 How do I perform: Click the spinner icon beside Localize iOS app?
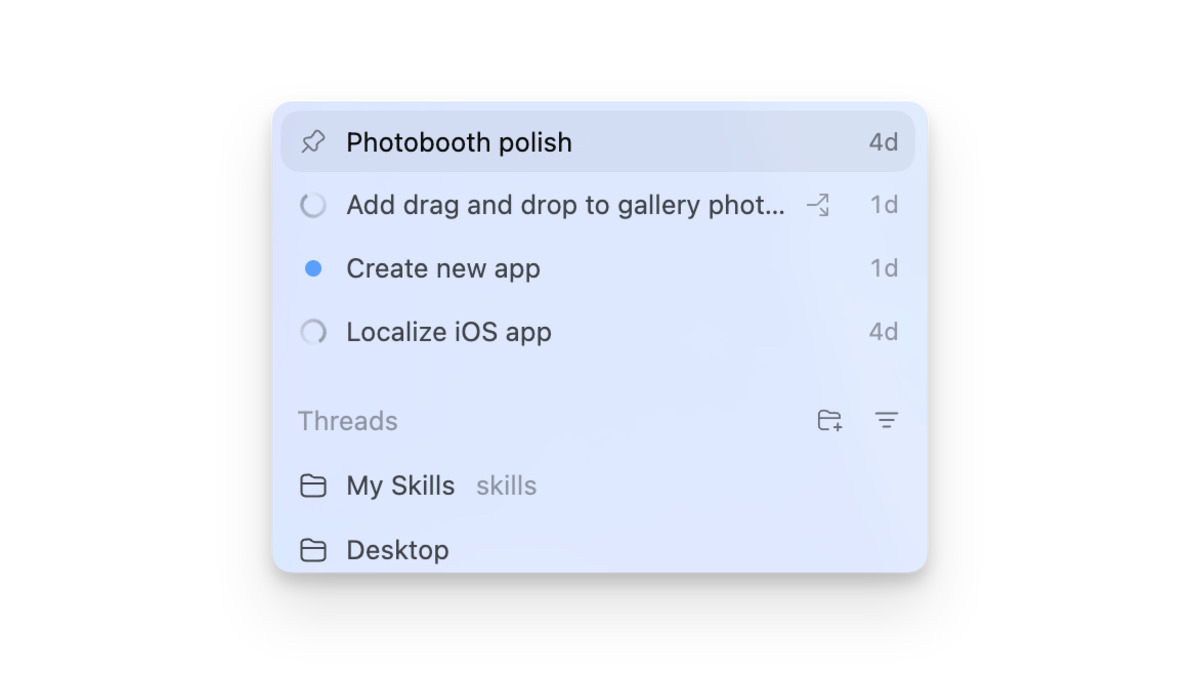coord(313,332)
